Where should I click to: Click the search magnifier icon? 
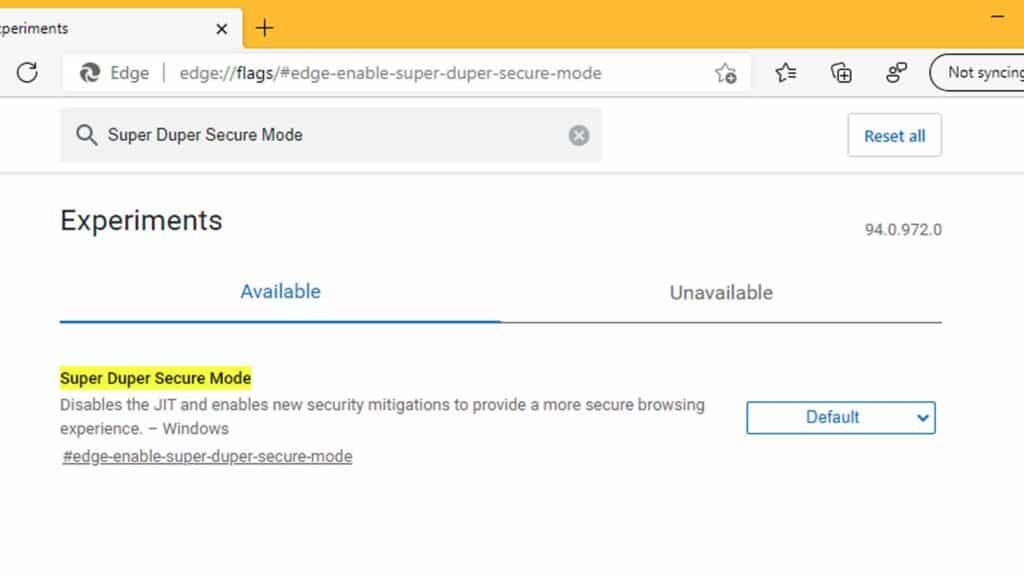(86, 135)
